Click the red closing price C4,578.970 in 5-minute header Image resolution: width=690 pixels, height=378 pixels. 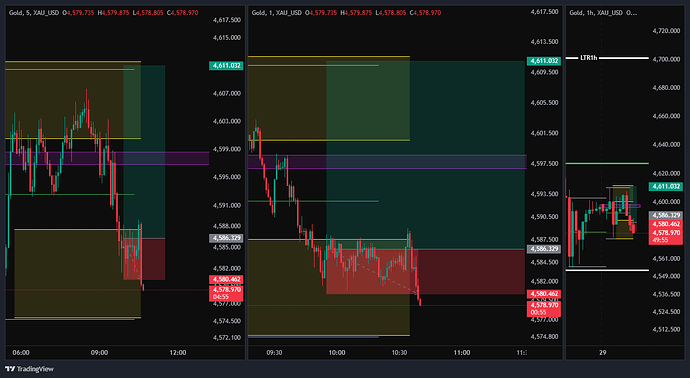pyautogui.click(x=182, y=13)
